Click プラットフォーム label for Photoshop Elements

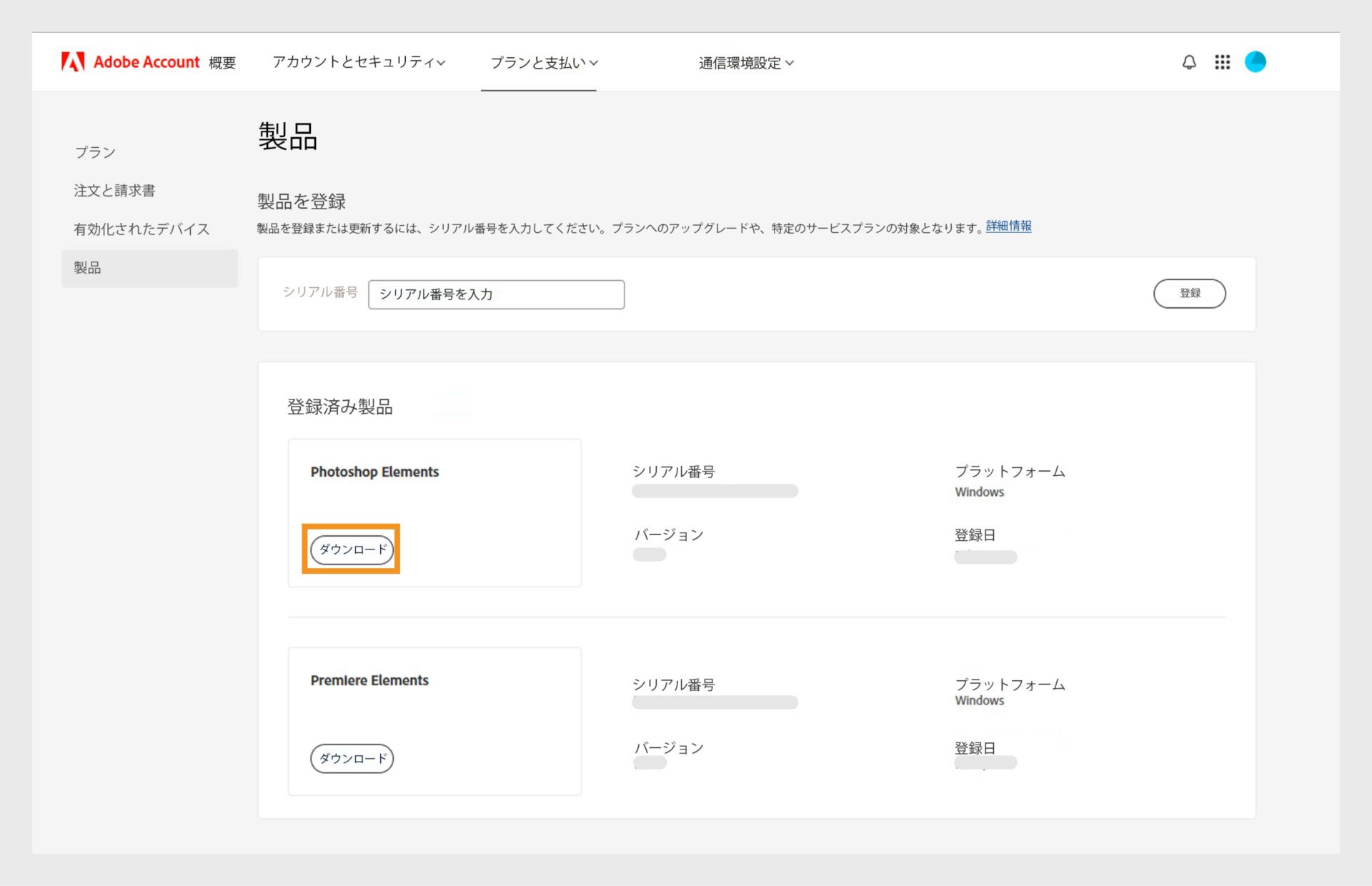point(1010,472)
